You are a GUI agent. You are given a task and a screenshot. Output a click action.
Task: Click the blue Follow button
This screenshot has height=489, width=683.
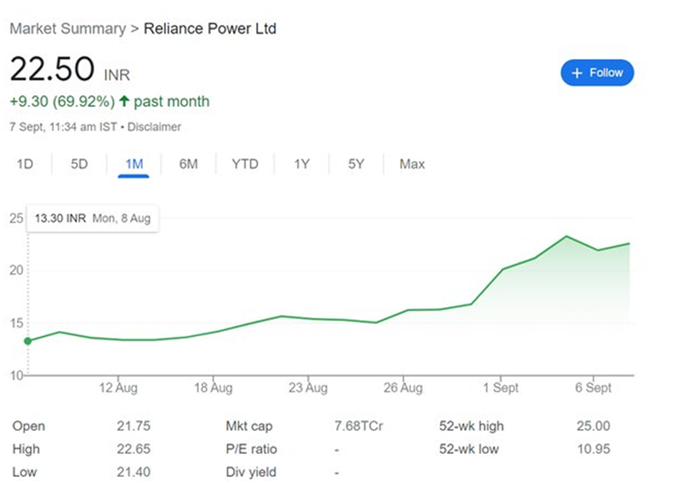coord(597,73)
